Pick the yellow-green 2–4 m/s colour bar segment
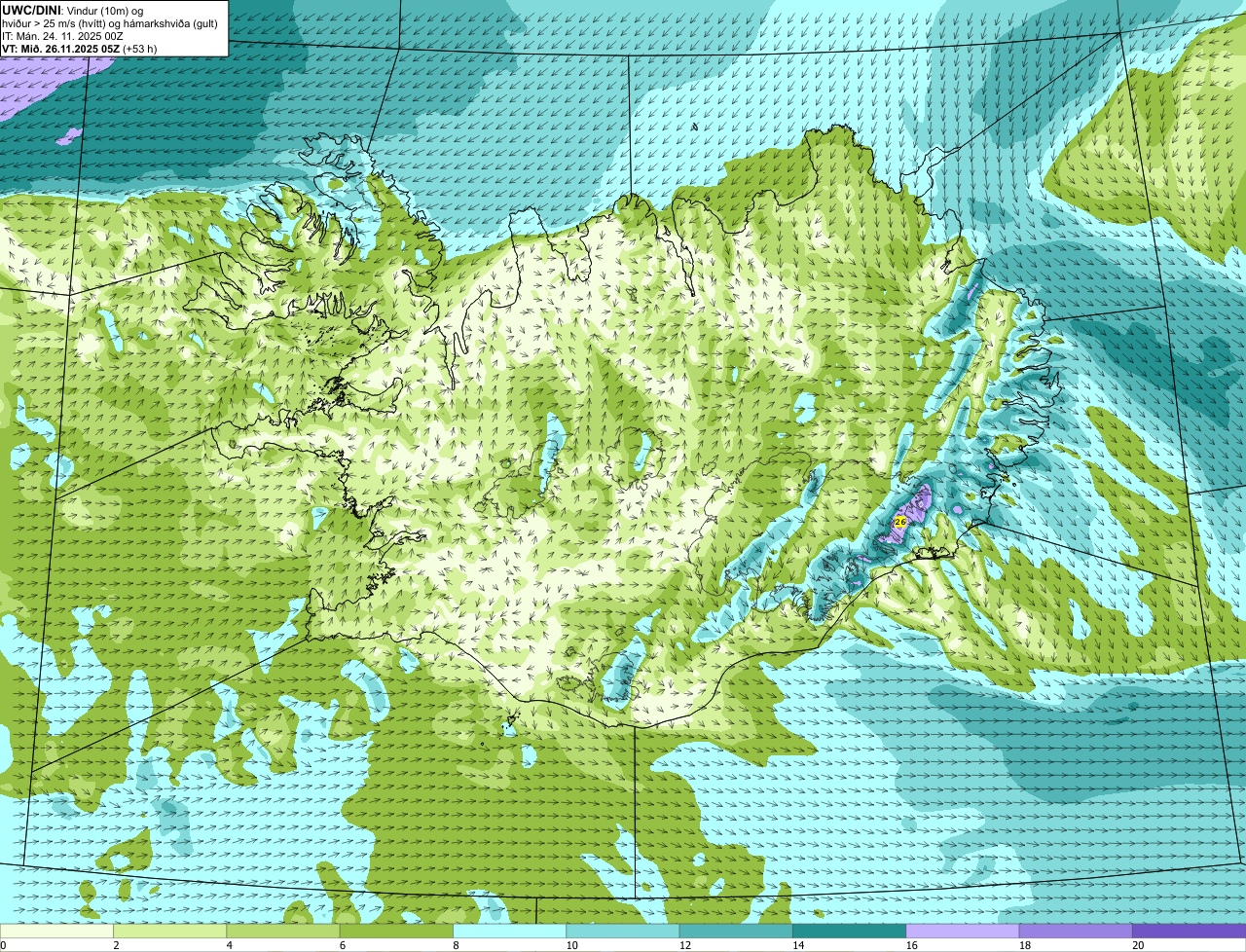The image size is (1246, 952). pos(169,931)
